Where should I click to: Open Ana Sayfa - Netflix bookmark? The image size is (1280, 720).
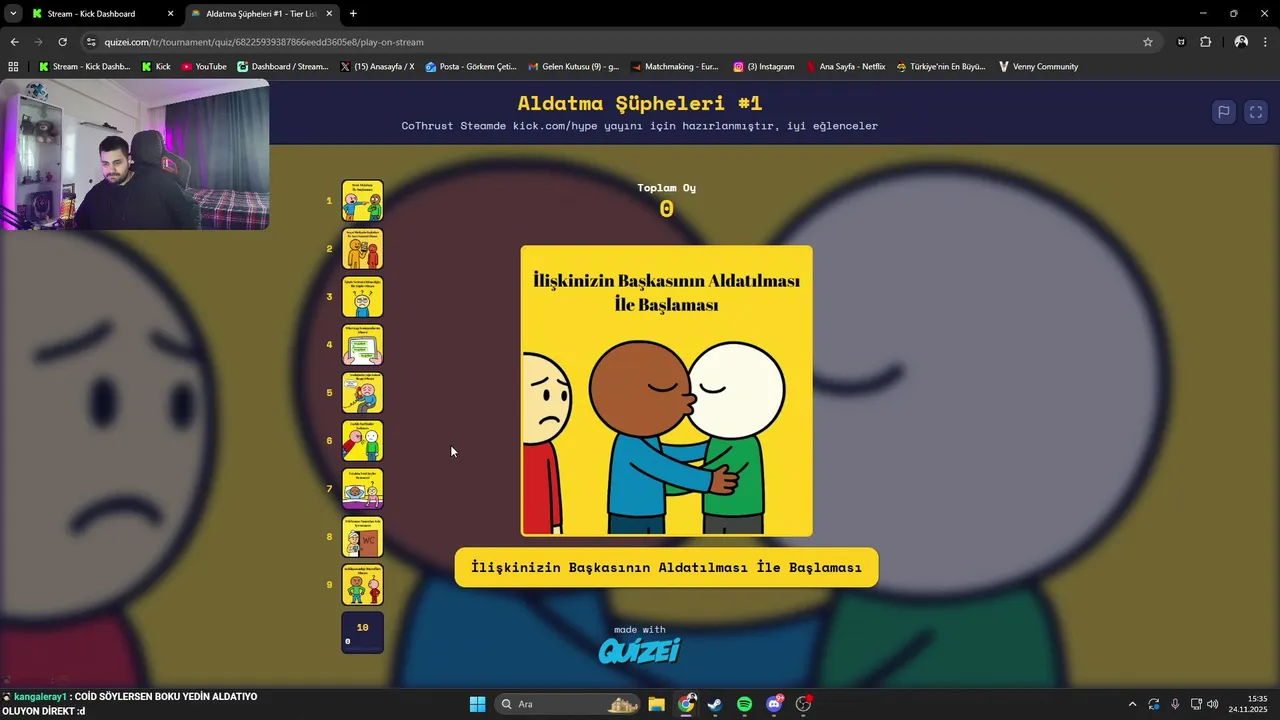coord(845,67)
